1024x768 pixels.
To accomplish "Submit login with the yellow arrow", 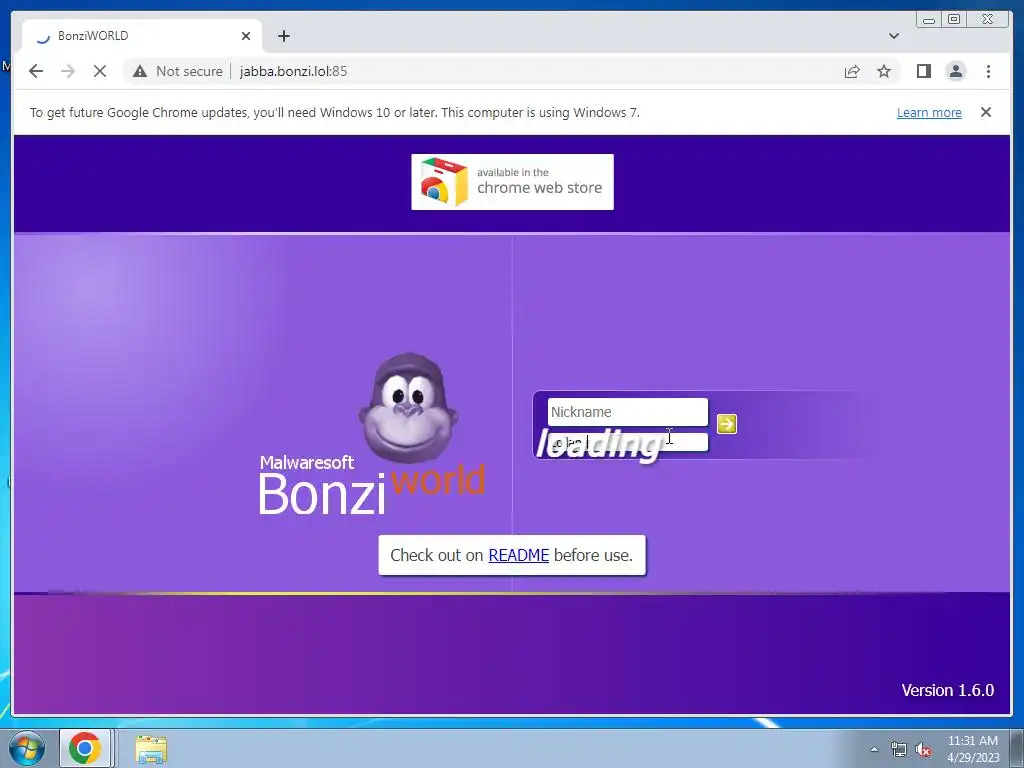I will (726, 424).
